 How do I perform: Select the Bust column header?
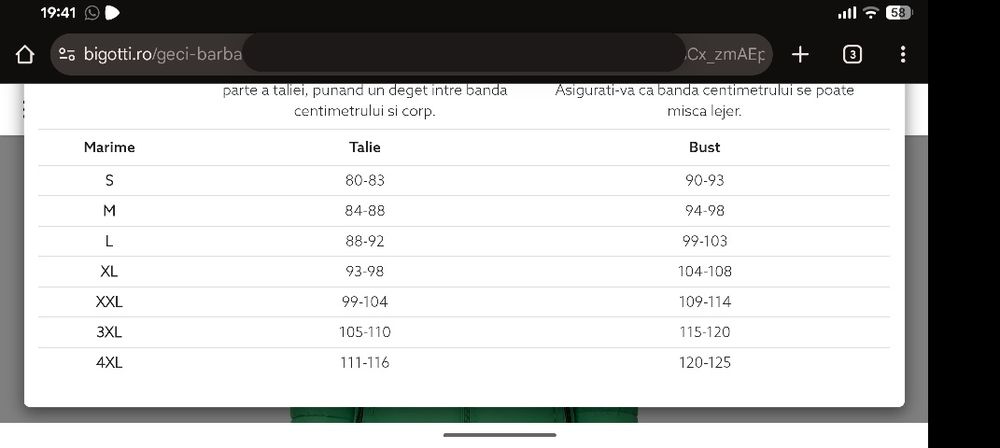click(704, 147)
